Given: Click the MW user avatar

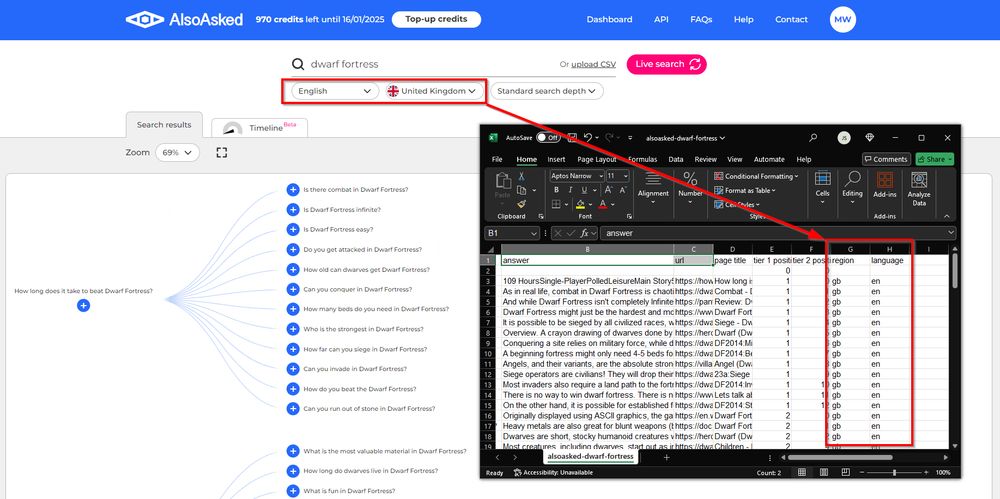Looking at the screenshot, I should coord(842,20).
